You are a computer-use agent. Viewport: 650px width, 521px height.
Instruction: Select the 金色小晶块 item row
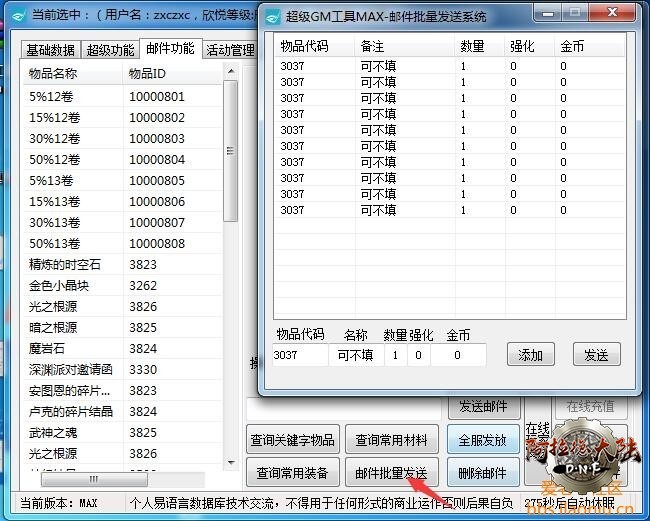(x=65, y=286)
